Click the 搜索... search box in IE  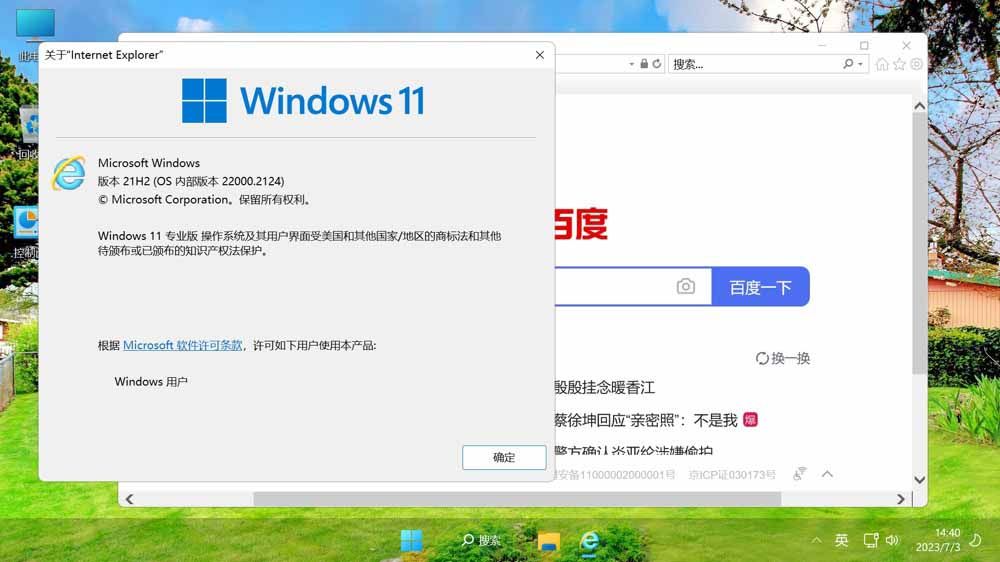(756, 64)
